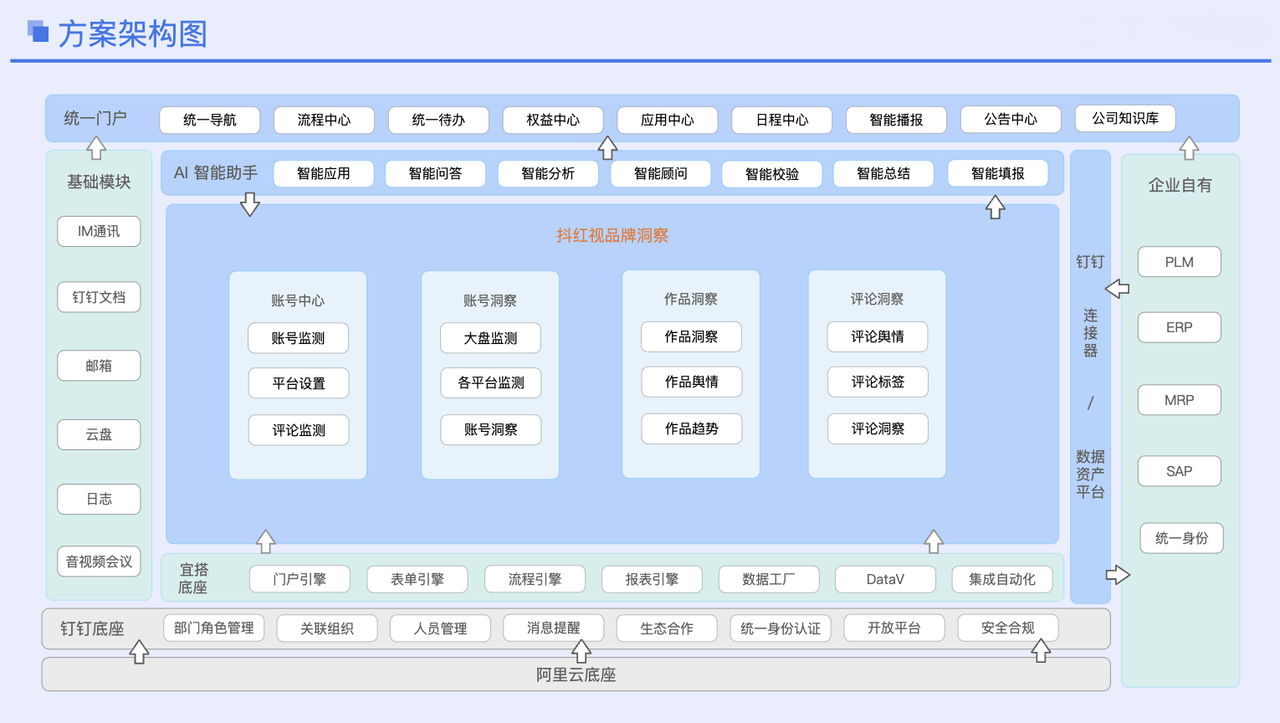The height and width of the screenshot is (723, 1280).
Task: Select the 智能播报 portal module
Action: click(x=896, y=119)
